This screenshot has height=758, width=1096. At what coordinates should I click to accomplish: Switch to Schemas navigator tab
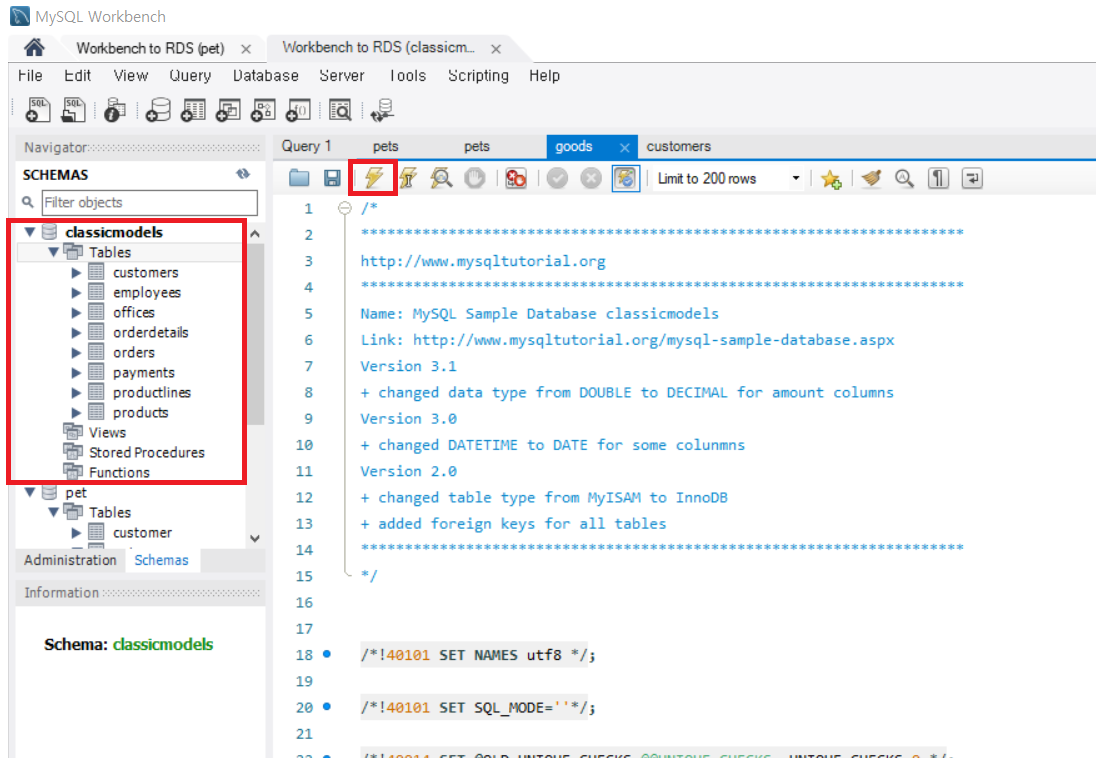[161, 560]
